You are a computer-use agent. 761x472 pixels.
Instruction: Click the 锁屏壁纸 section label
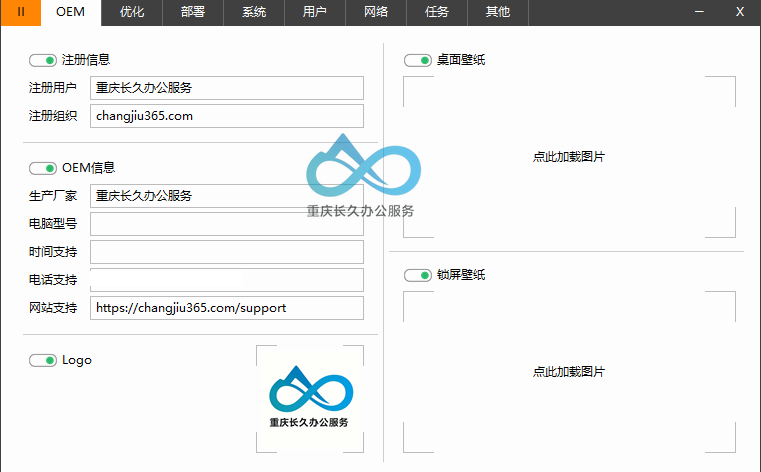tap(461, 275)
